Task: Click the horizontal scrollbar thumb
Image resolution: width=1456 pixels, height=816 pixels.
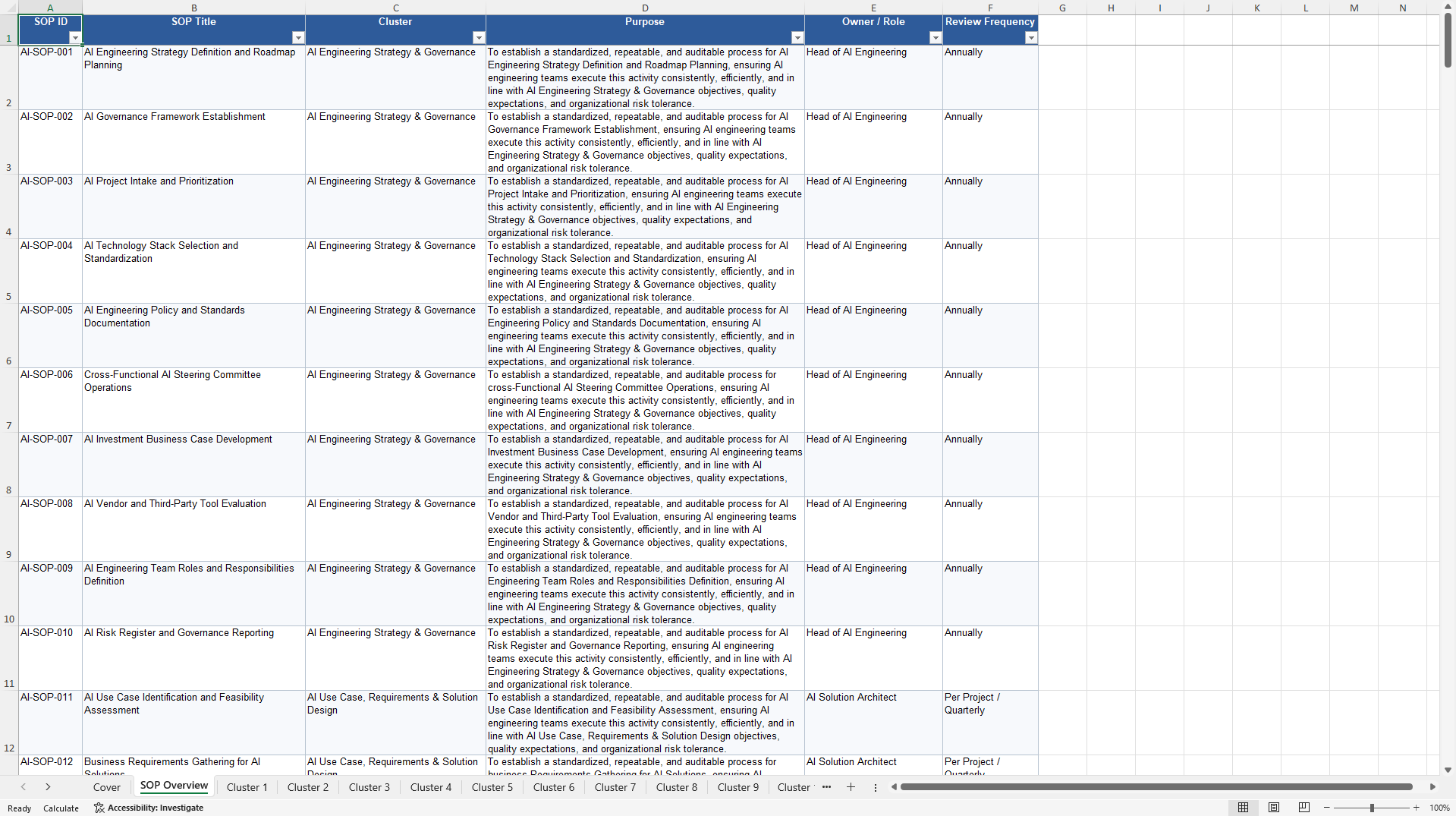Action: click(1156, 787)
